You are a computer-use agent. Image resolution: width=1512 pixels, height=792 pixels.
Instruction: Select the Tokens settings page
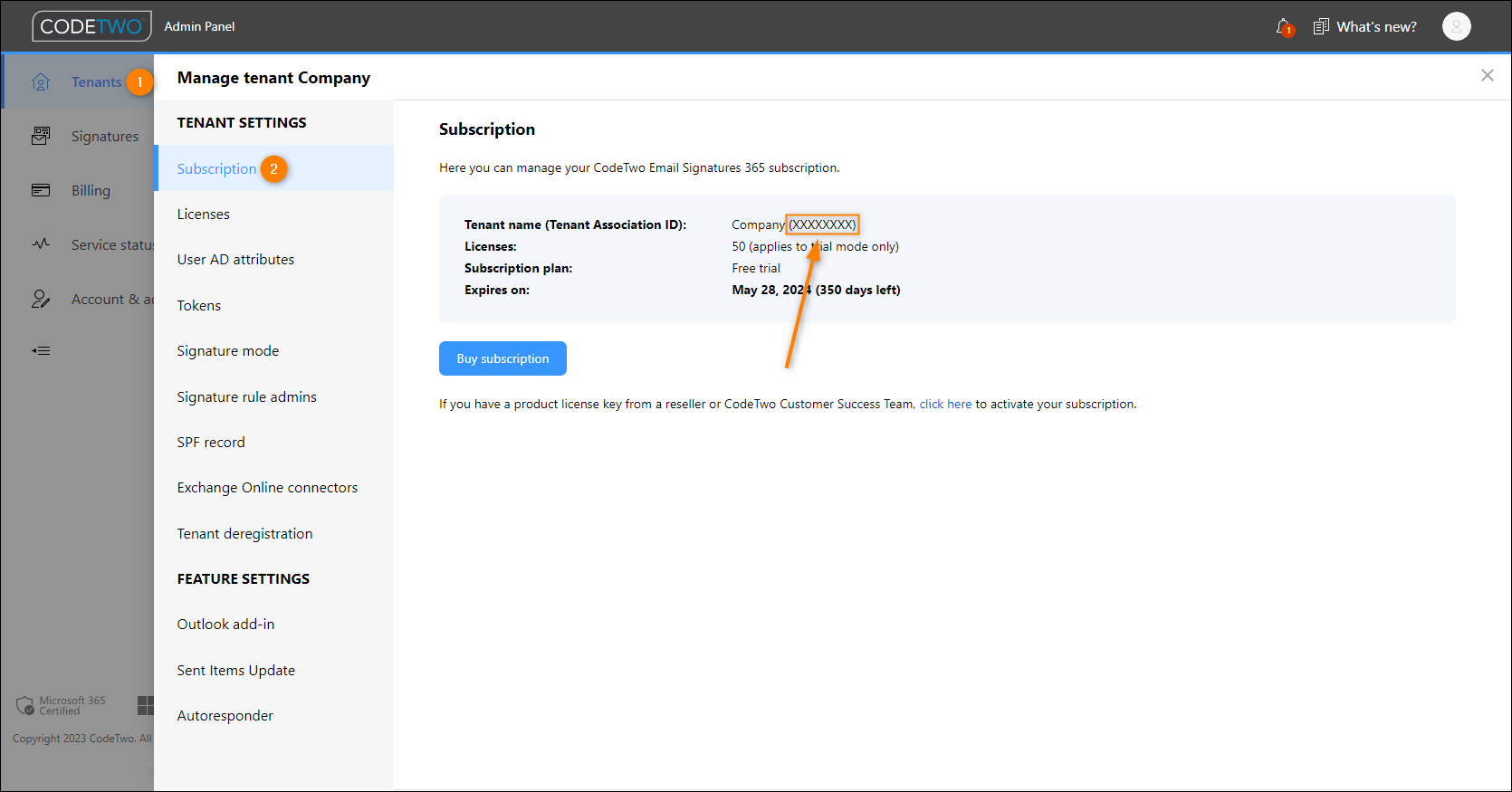[273, 306]
